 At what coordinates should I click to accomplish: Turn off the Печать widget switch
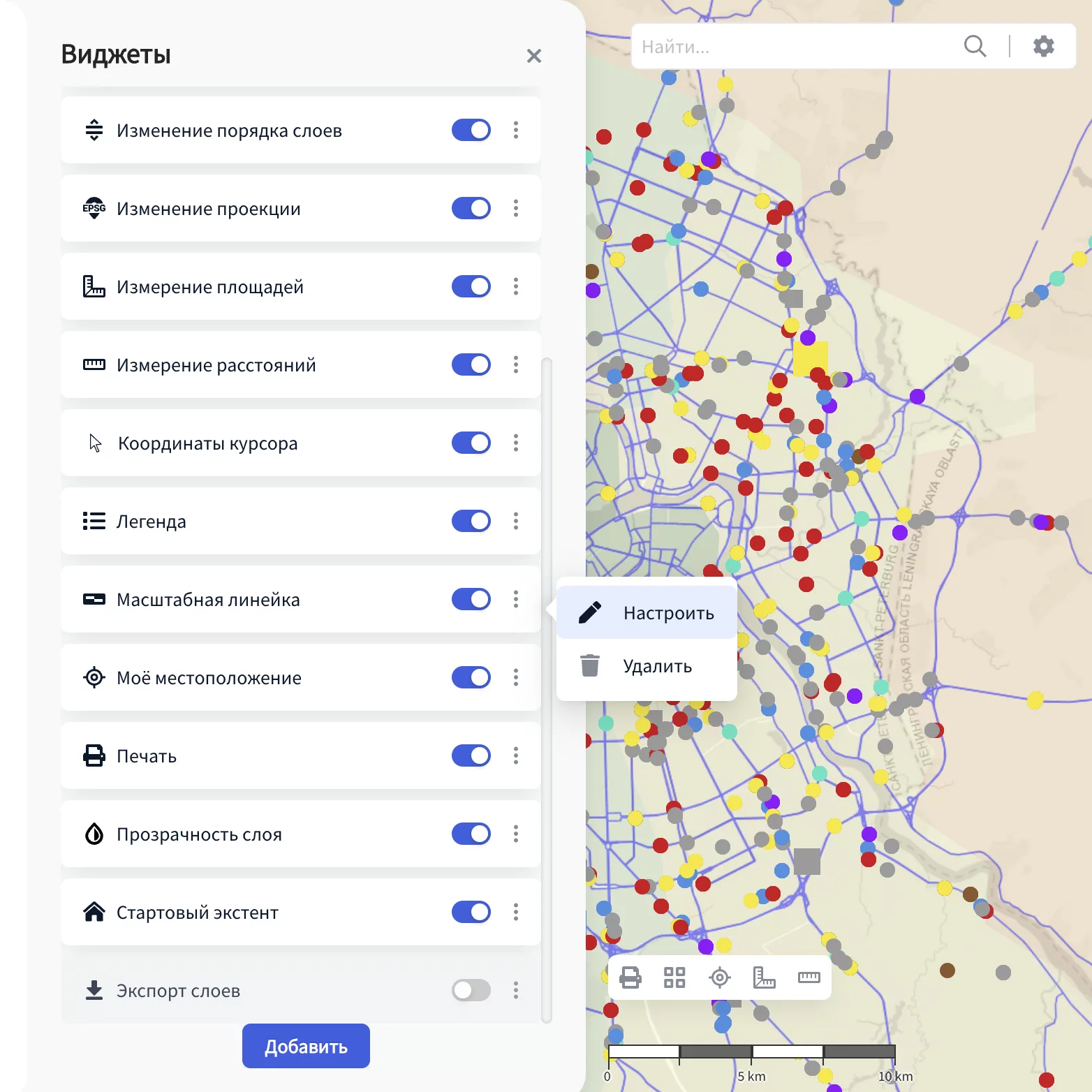pyautogui.click(x=471, y=755)
